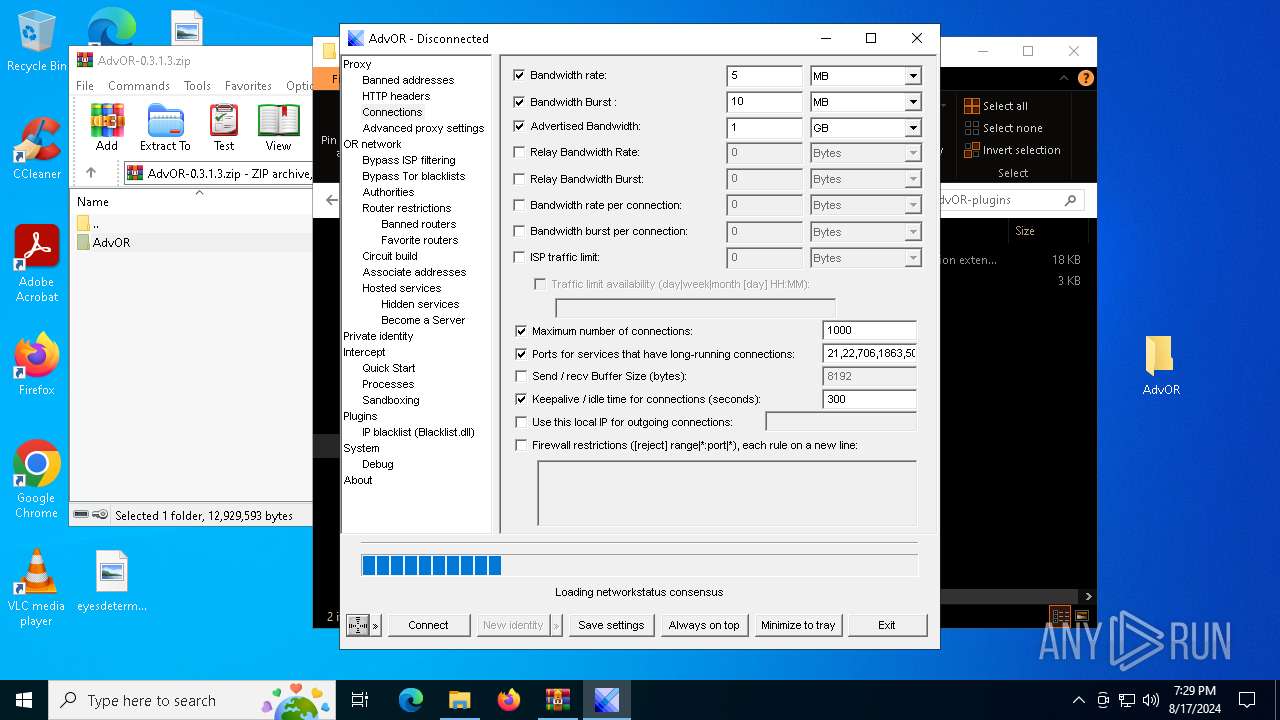Click the Add icon in WinRAR toolbar
Viewport: 1280px width, 720px height.
tap(107, 127)
